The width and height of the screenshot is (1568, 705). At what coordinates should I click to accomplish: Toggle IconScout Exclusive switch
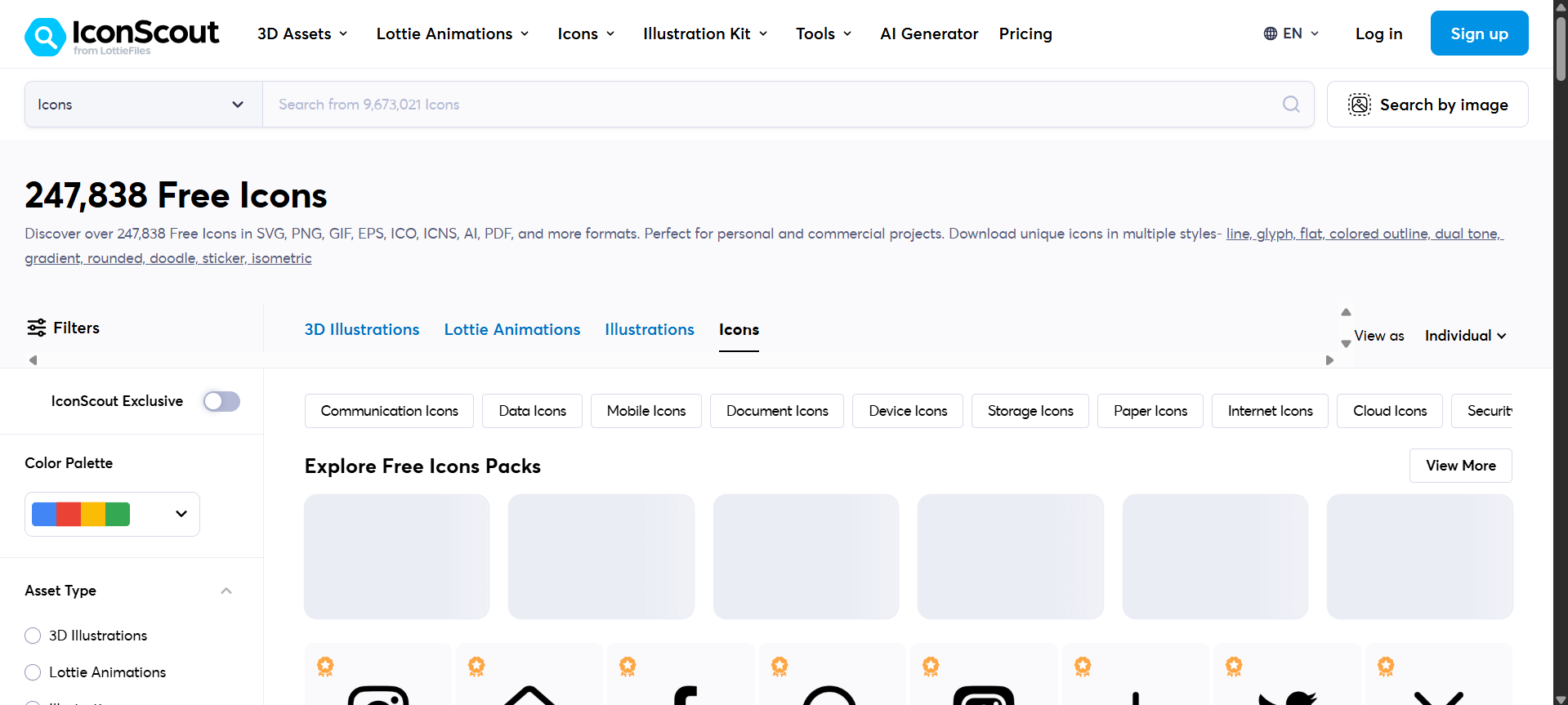[x=221, y=401]
